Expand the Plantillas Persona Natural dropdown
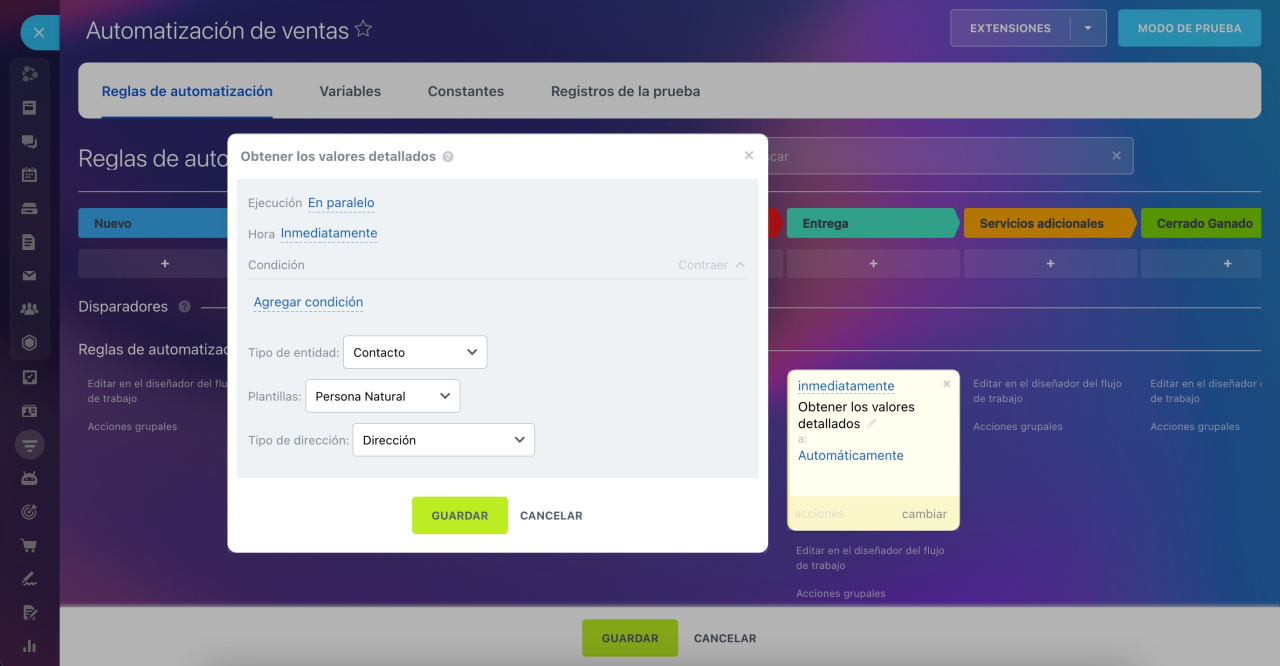 [x=382, y=396]
